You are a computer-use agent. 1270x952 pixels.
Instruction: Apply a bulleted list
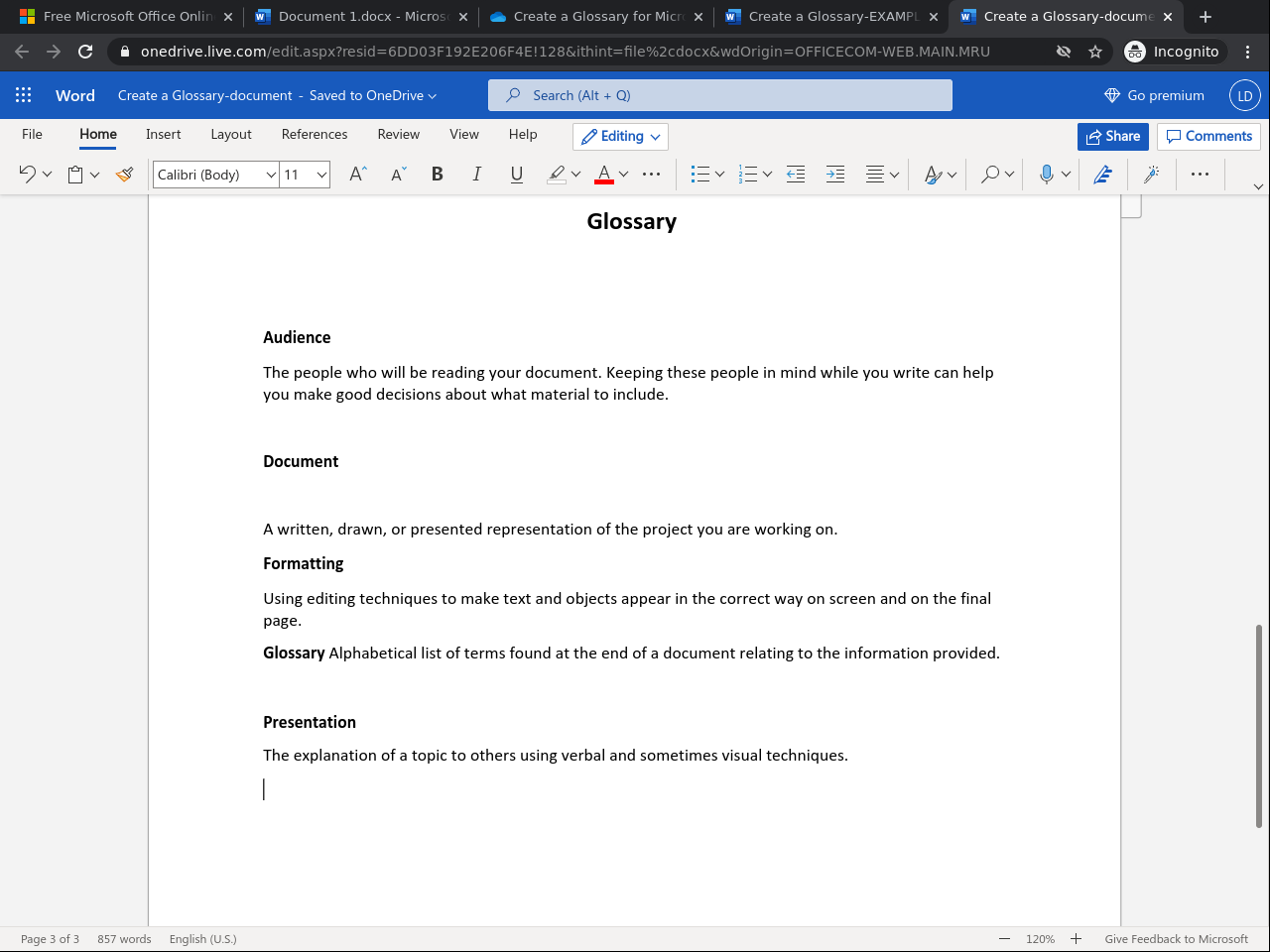point(700,175)
